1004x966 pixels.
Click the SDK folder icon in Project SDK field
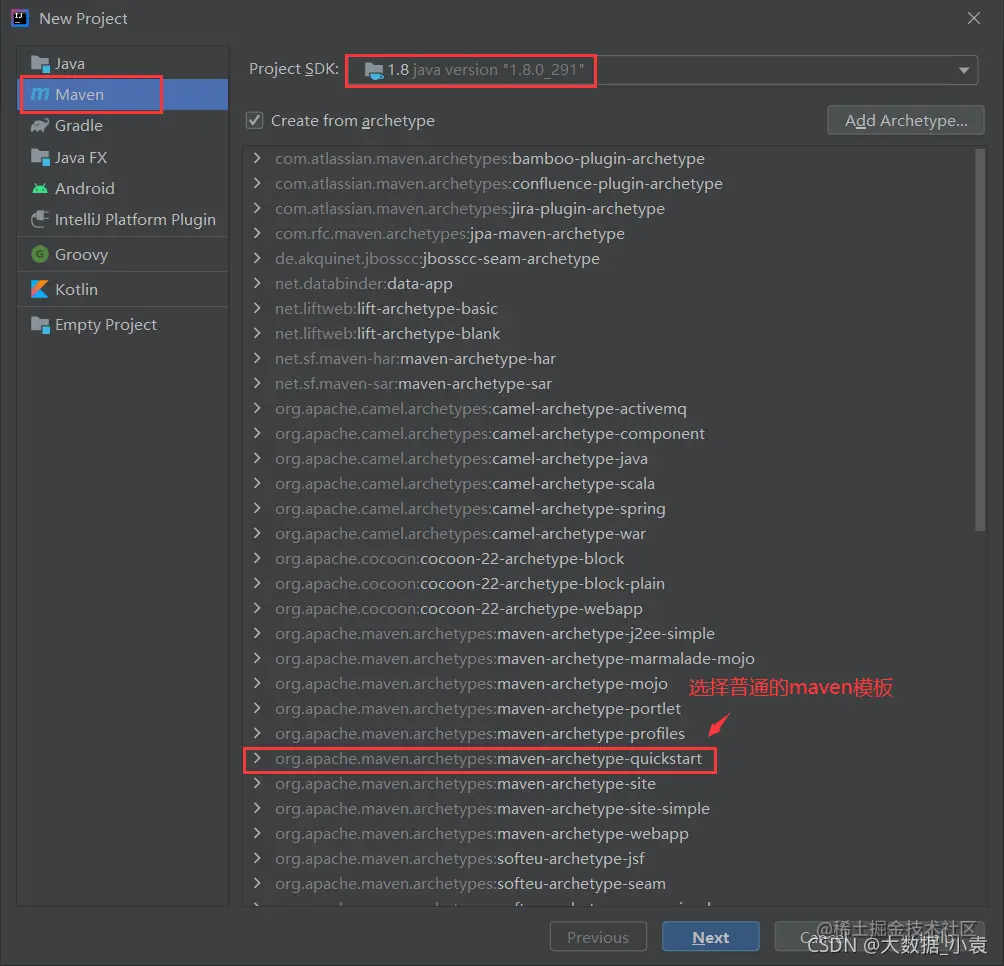[374, 70]
